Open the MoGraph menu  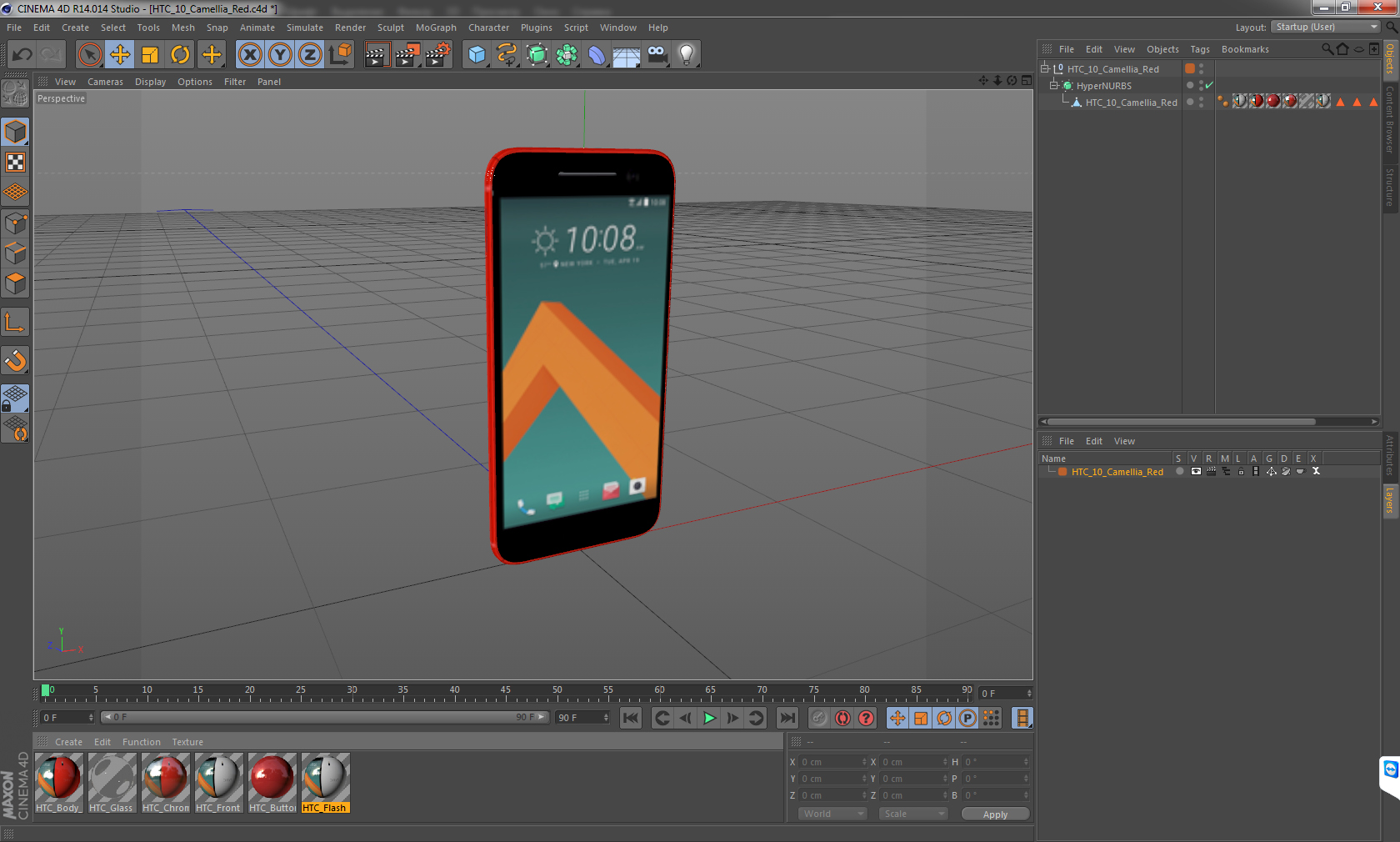tap(436, 28)
